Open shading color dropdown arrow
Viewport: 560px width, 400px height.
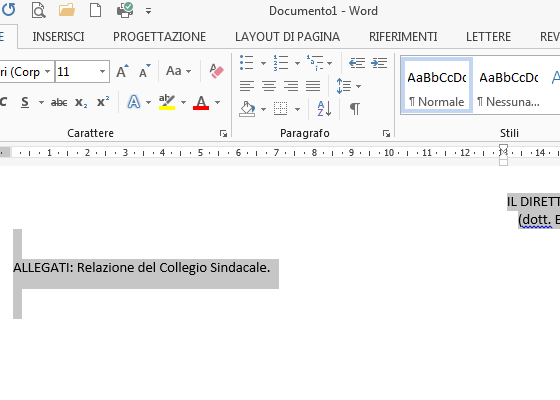click(x=263, y=109)
